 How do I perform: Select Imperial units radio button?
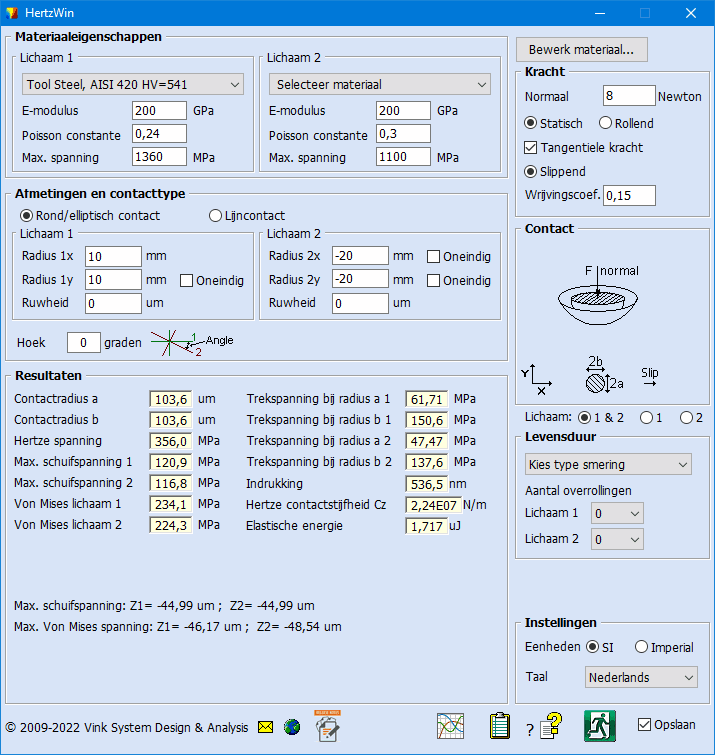[641, 647]
